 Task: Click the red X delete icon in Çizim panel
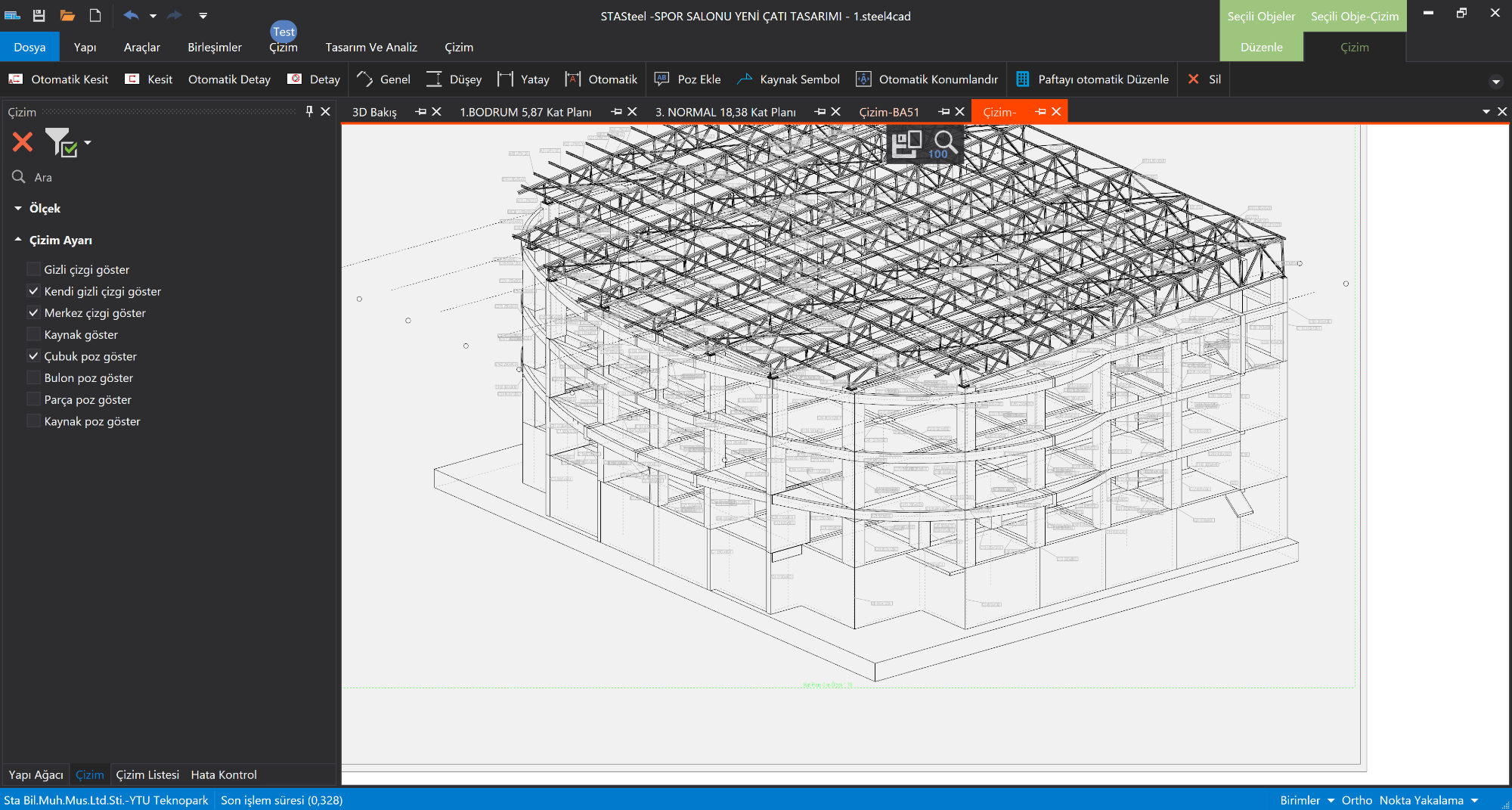(x=23, y=142)
